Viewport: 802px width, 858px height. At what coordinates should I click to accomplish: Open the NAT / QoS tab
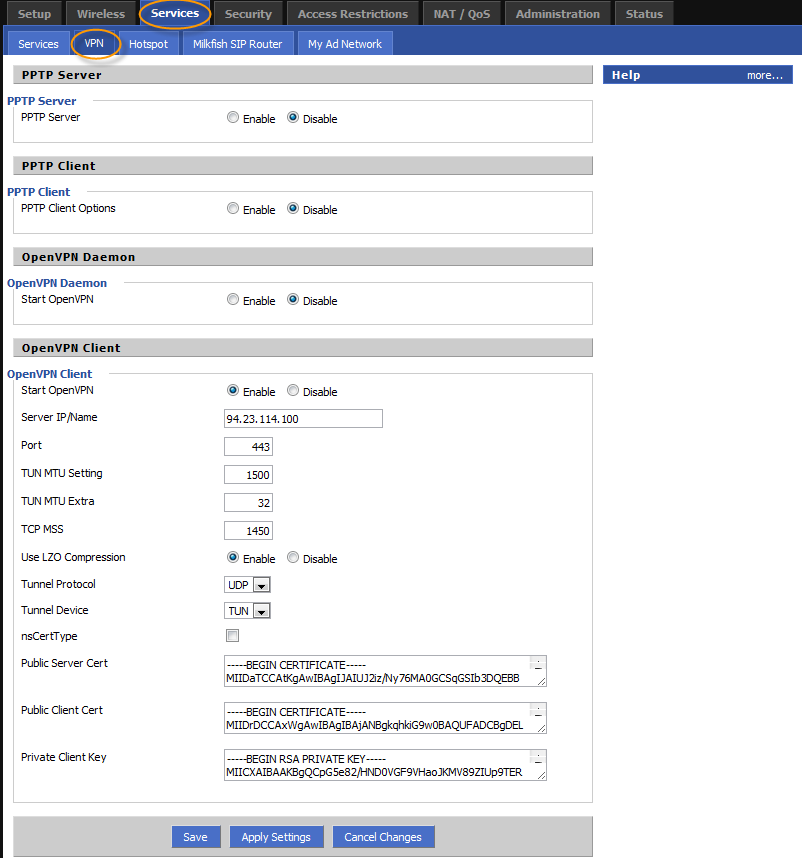pyautogui.click(x=462, y=14)
